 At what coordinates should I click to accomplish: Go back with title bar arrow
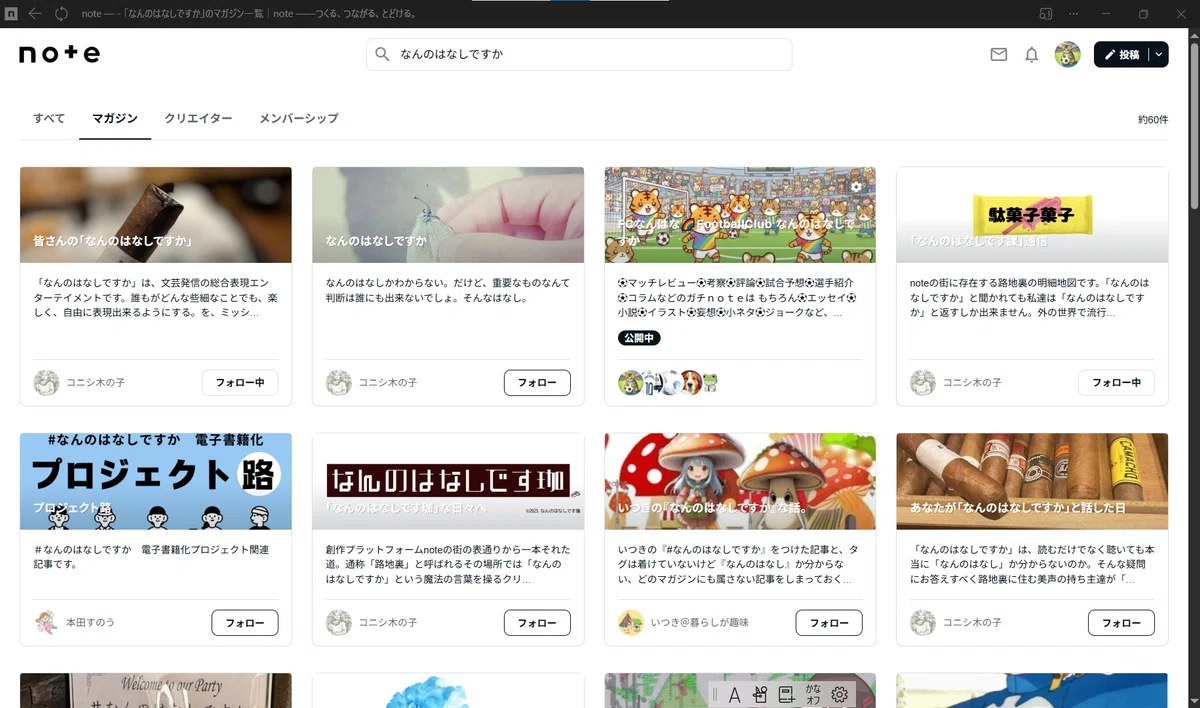click(35, 14)
